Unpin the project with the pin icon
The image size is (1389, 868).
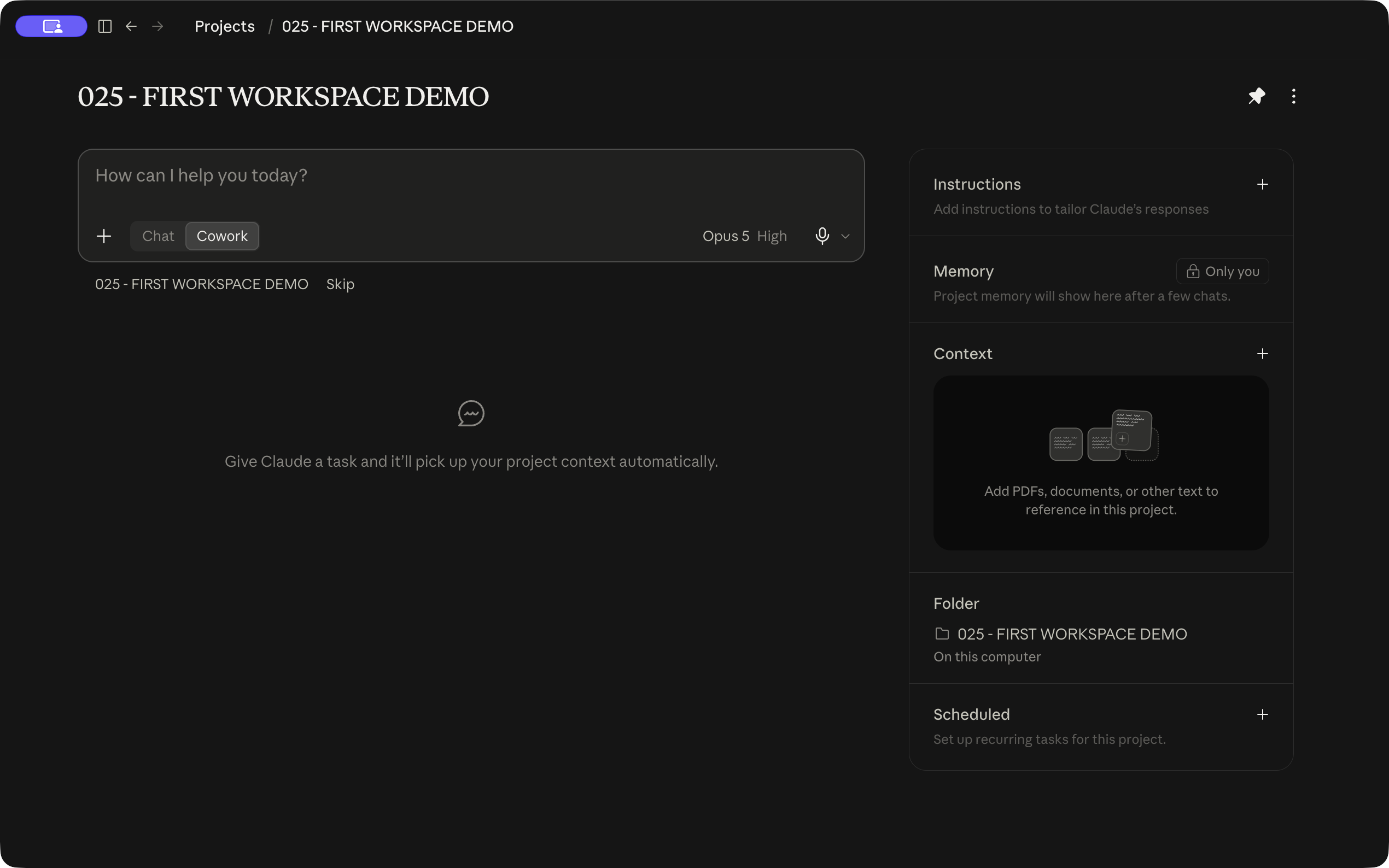pos(1257,96)
